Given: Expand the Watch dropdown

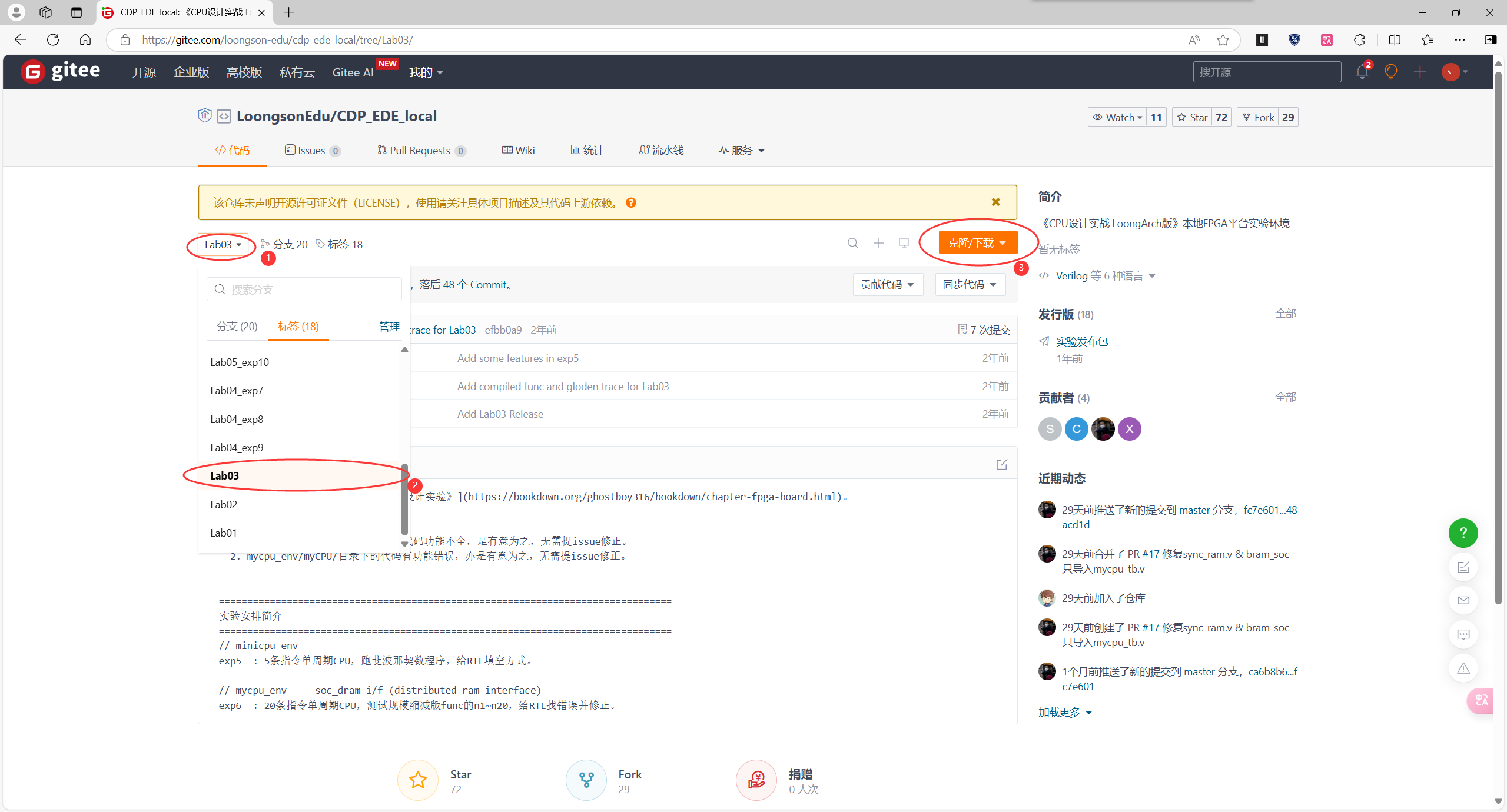Looking at the screenshot, I should point(1117,117).
